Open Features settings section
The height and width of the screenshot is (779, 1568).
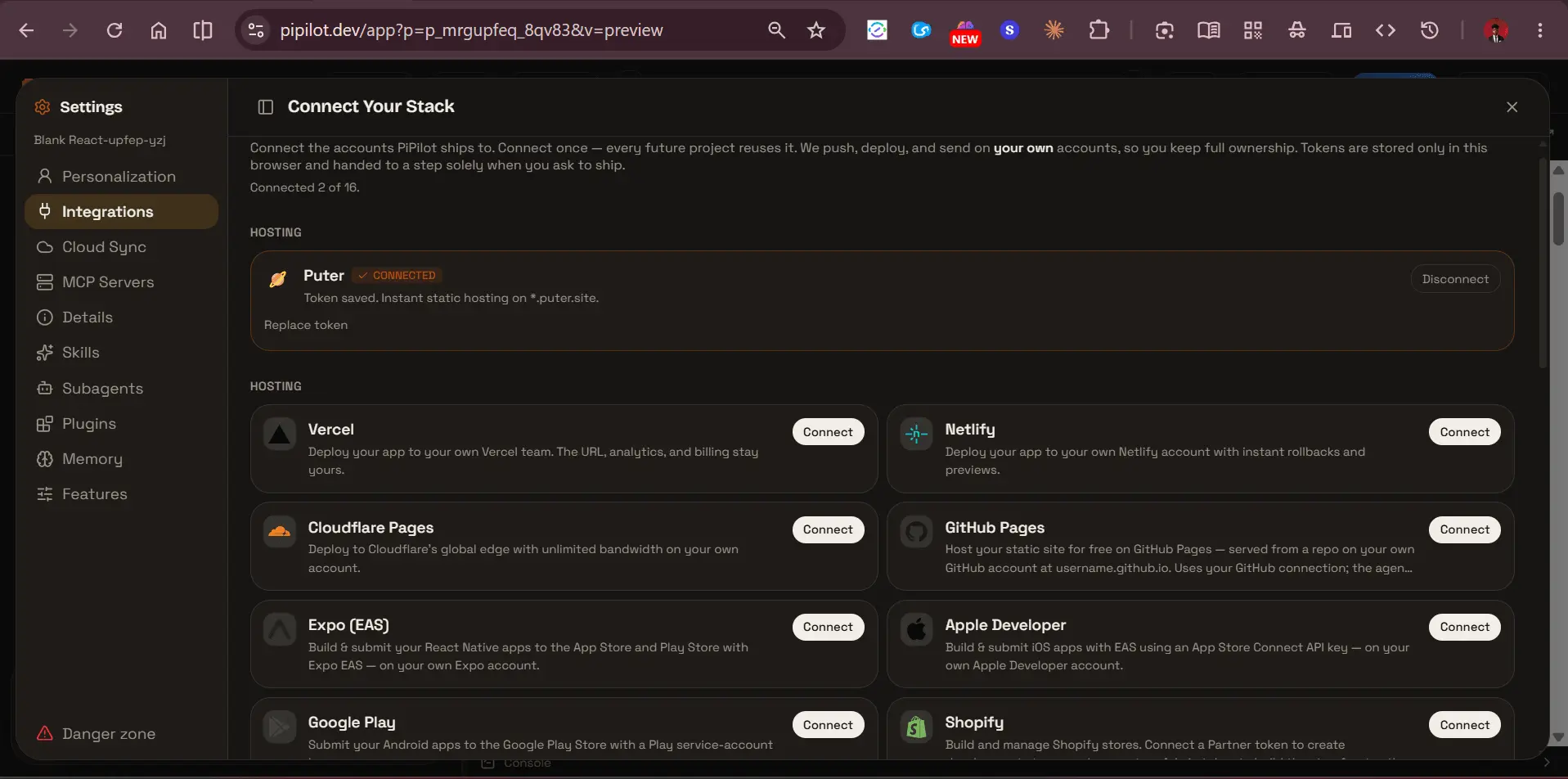coord(121,494)
